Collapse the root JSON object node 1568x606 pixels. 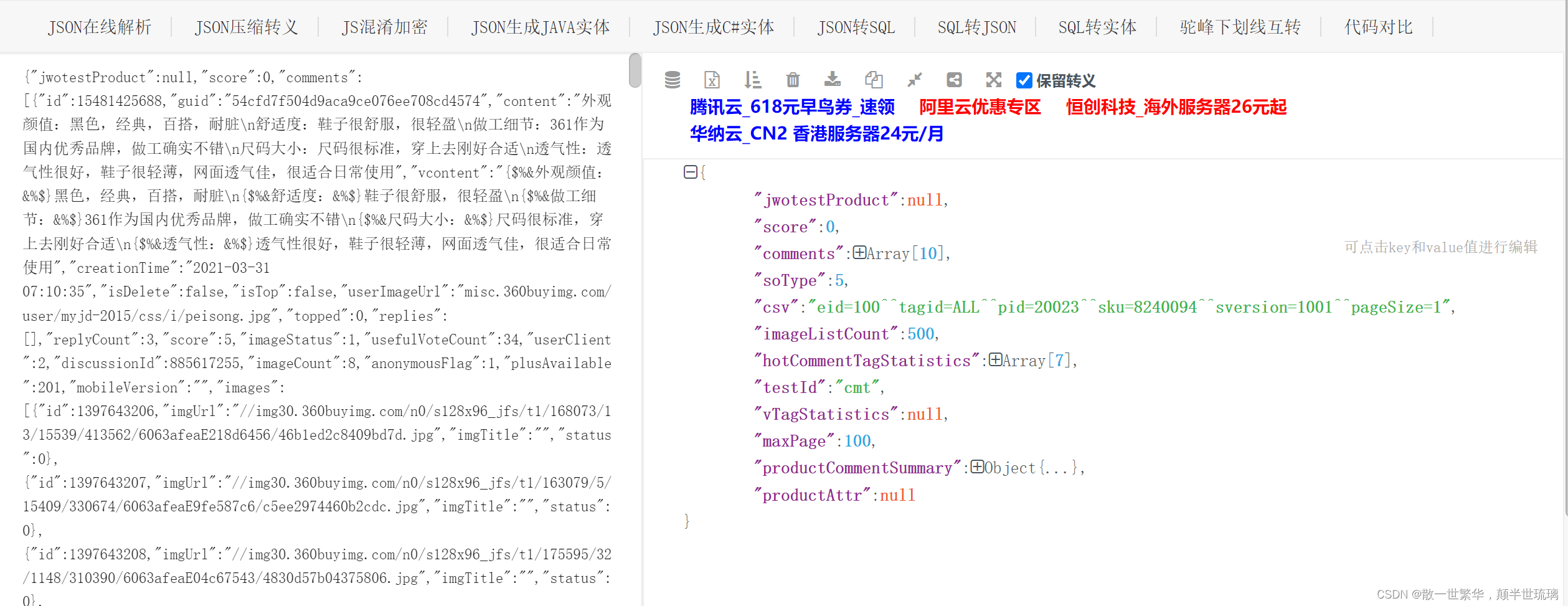point(690,172)
